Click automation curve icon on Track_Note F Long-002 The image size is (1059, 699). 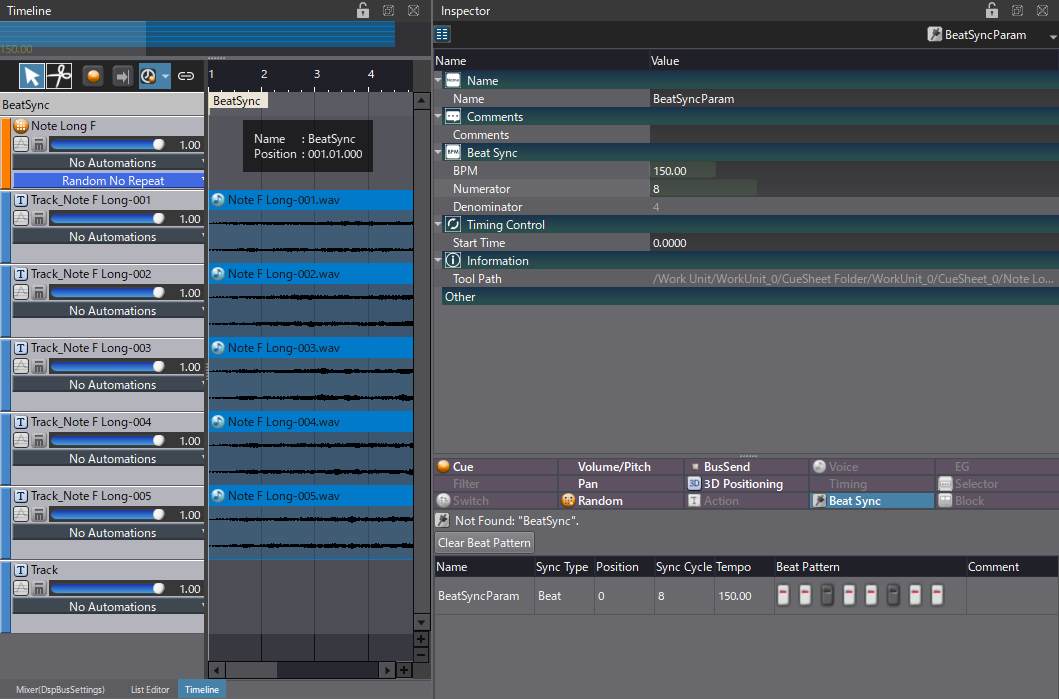pyautogui.click(x=21, y=292)
